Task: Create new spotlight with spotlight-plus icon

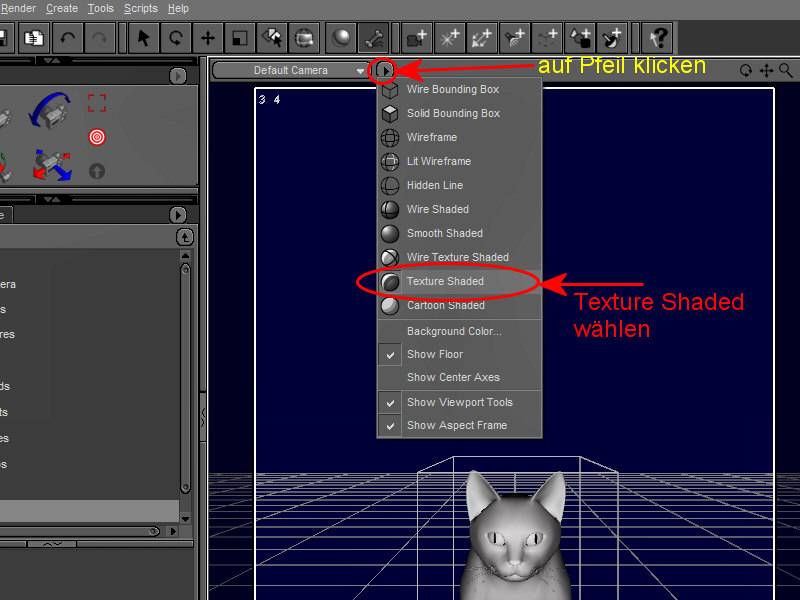Action: pyautogui.click(x=514, y=38)
